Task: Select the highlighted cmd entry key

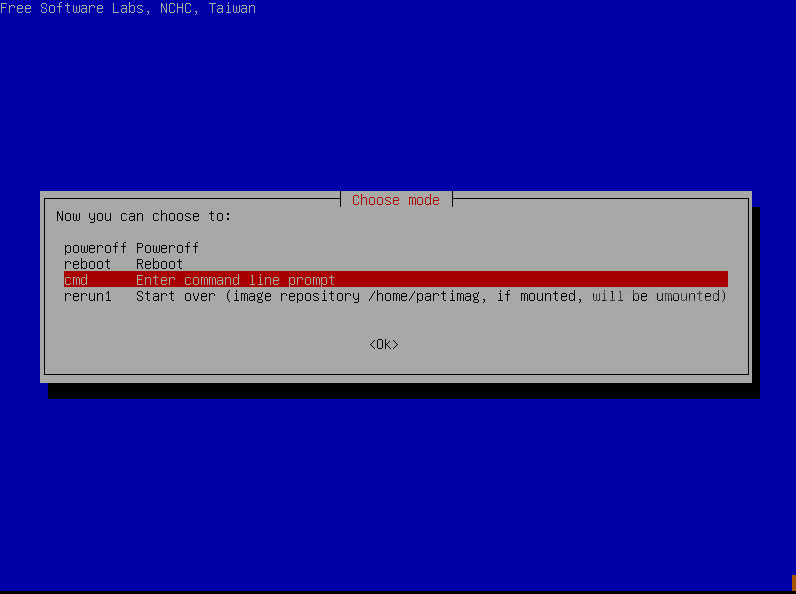Action: (x=76, y=280)
